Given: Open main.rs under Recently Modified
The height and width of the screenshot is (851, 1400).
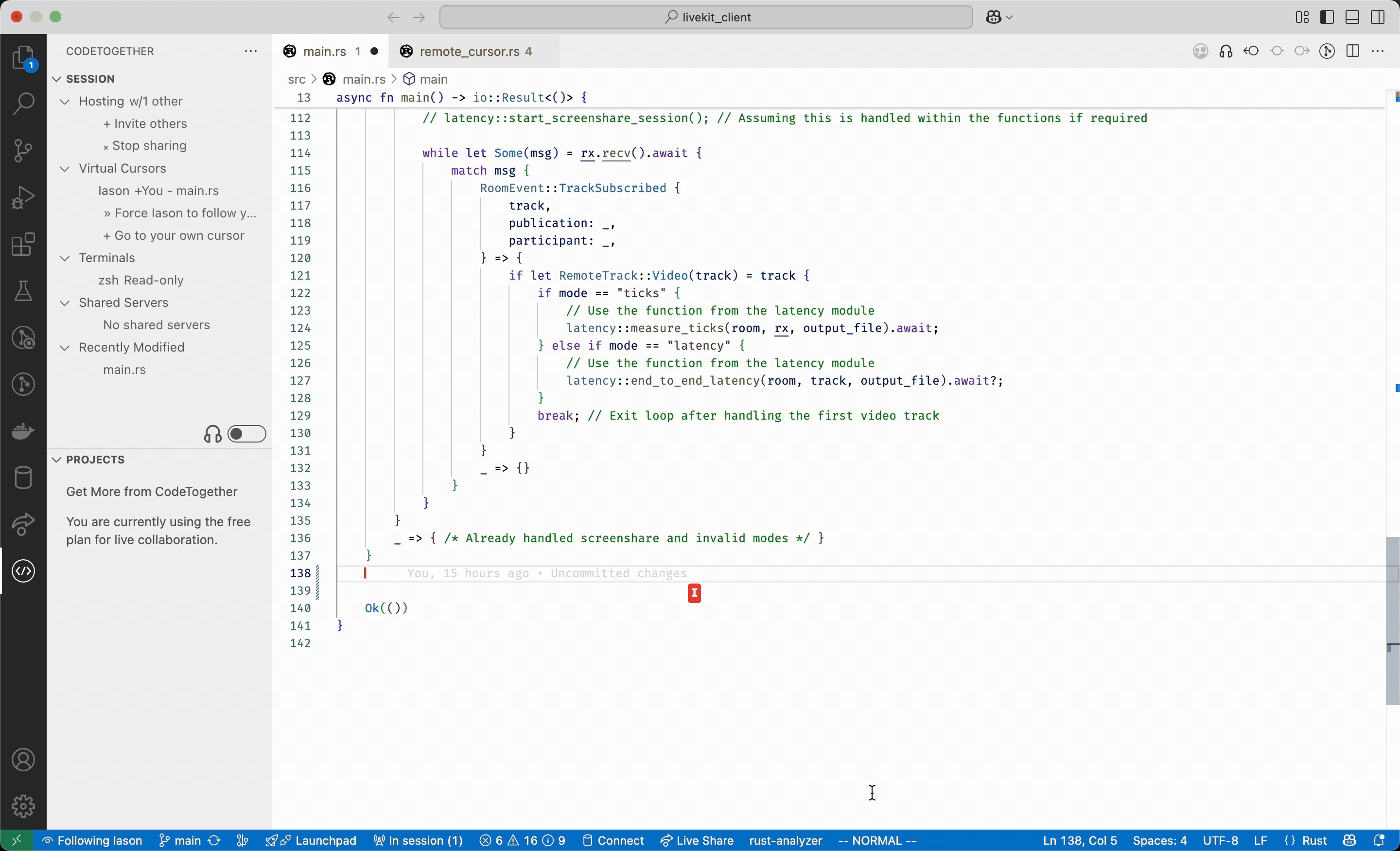Looking at the screenshot, I should (x=124, y=370).
